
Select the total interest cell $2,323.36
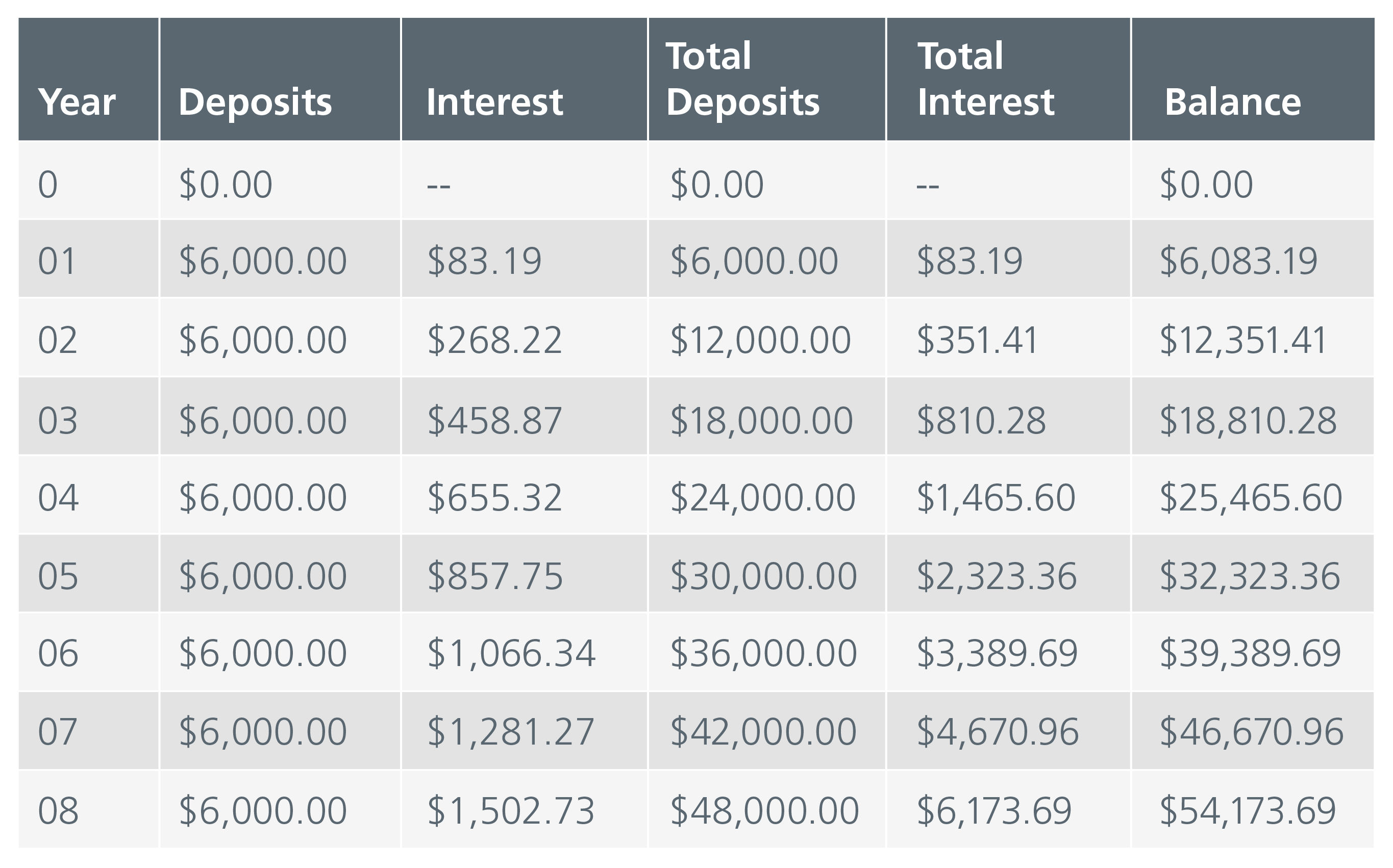[x=1009, y=574]
